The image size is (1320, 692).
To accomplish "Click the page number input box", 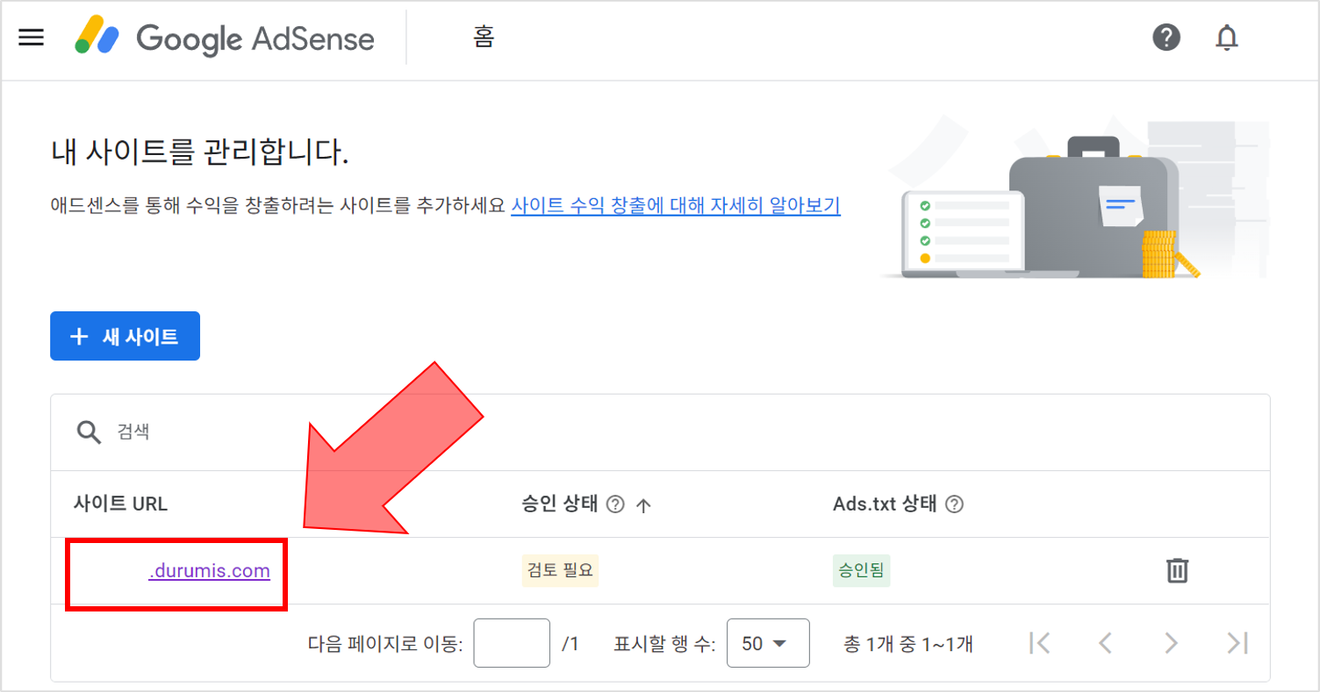I will click(512, 643).
